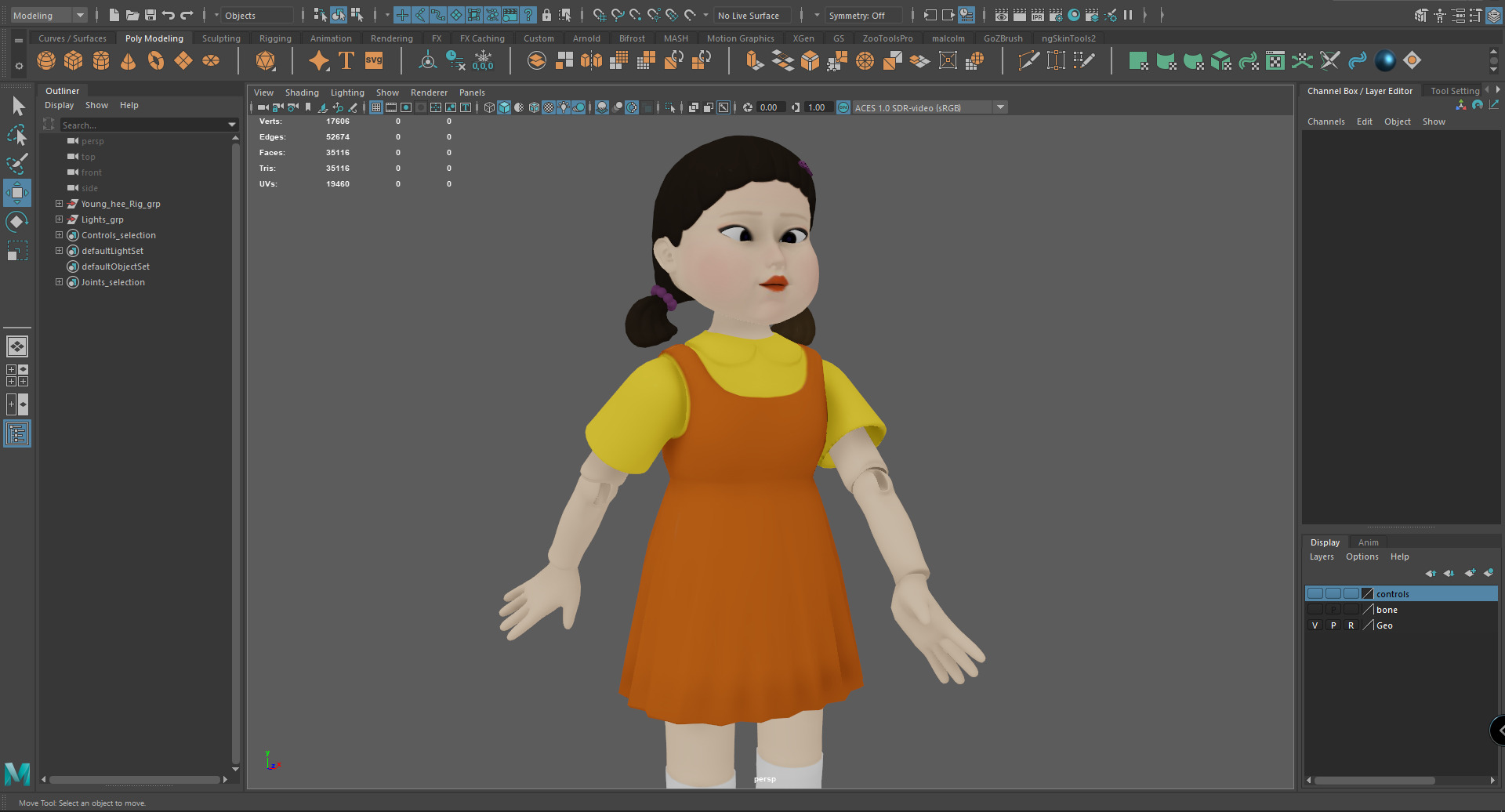Image resolution: width=1505 pixels, height=812 pixels.
Task: Click the IPR render icon
Action: pos(1038,15)
